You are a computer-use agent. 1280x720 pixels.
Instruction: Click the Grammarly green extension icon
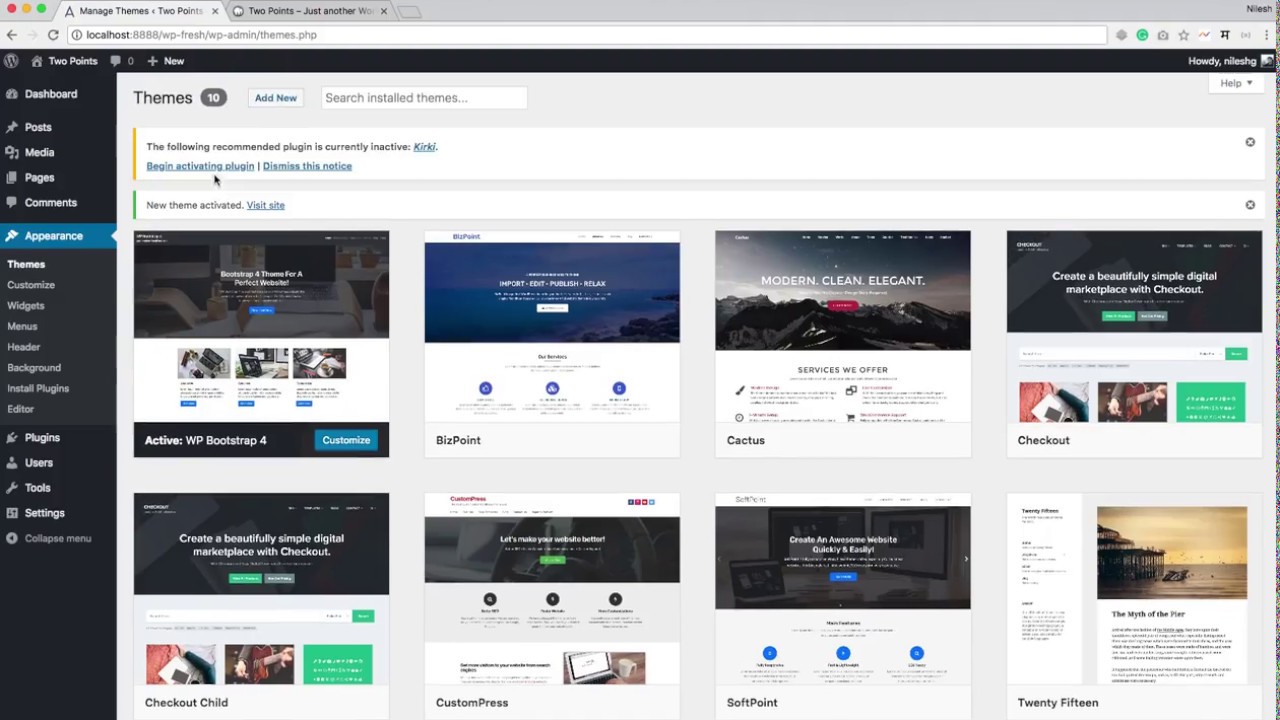pyautogui.click(x=1142, y=35)
